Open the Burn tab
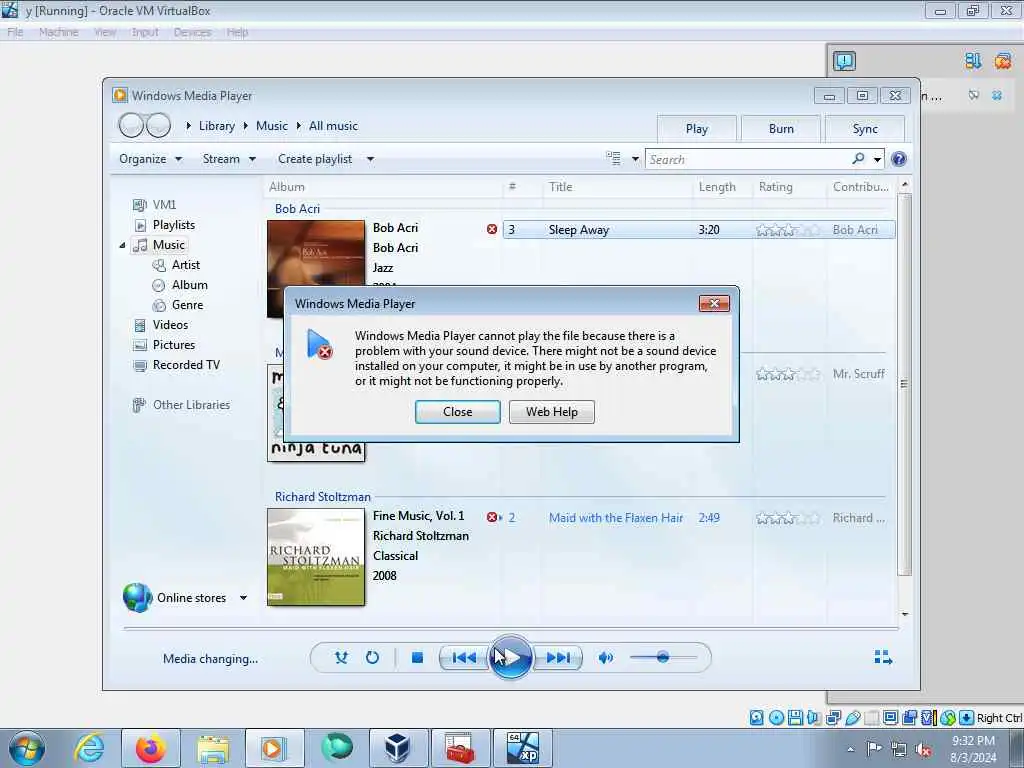This screenshot has width=1024, height=768. tap(781, 129)
